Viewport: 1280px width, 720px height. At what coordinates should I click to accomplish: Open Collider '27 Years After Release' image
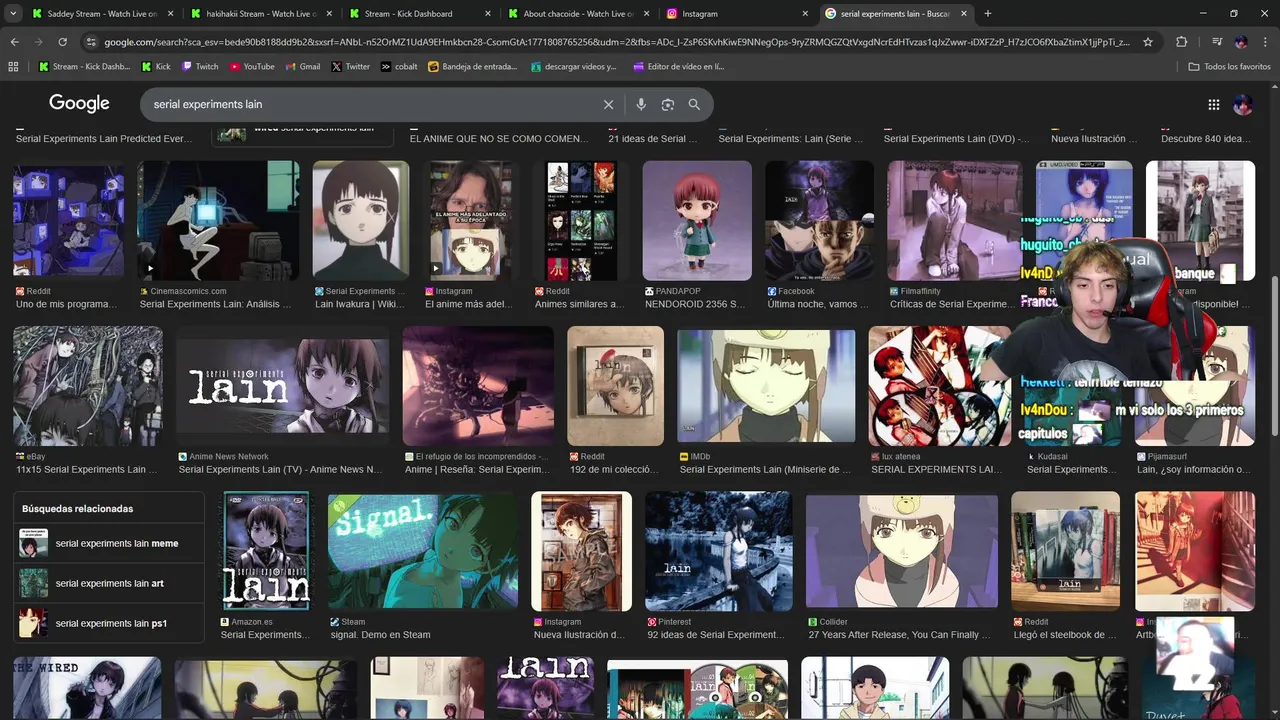[902, 551]
